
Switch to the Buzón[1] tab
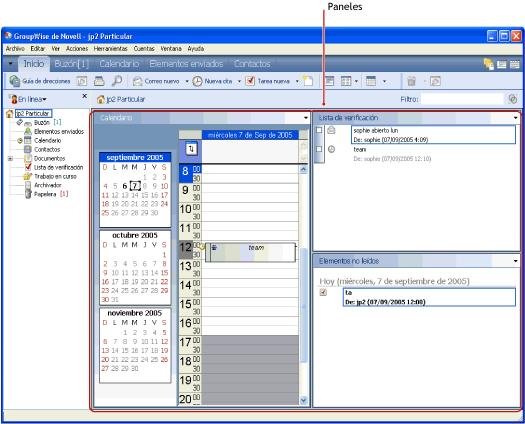(72, 64)
